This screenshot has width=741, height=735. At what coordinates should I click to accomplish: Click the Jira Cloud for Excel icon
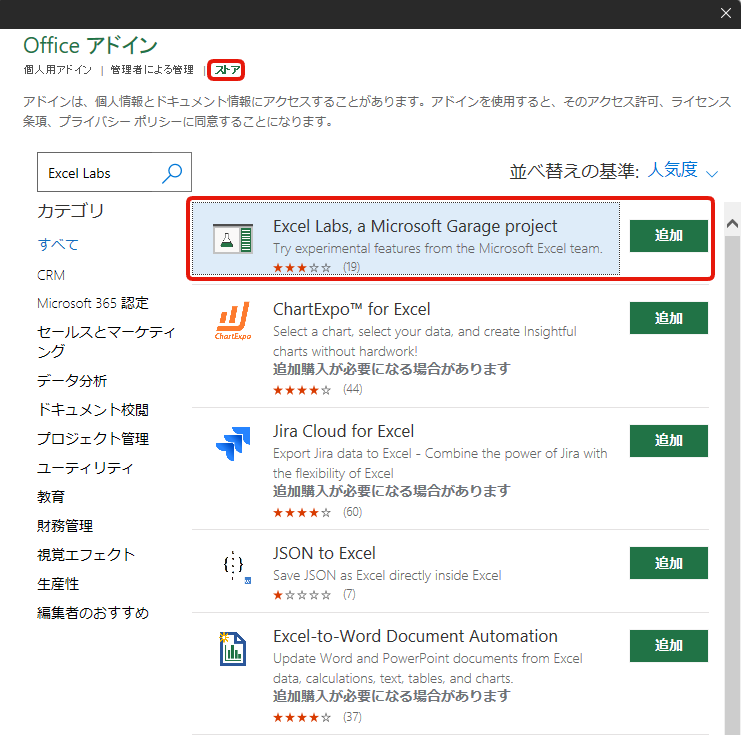coord(233,443)
